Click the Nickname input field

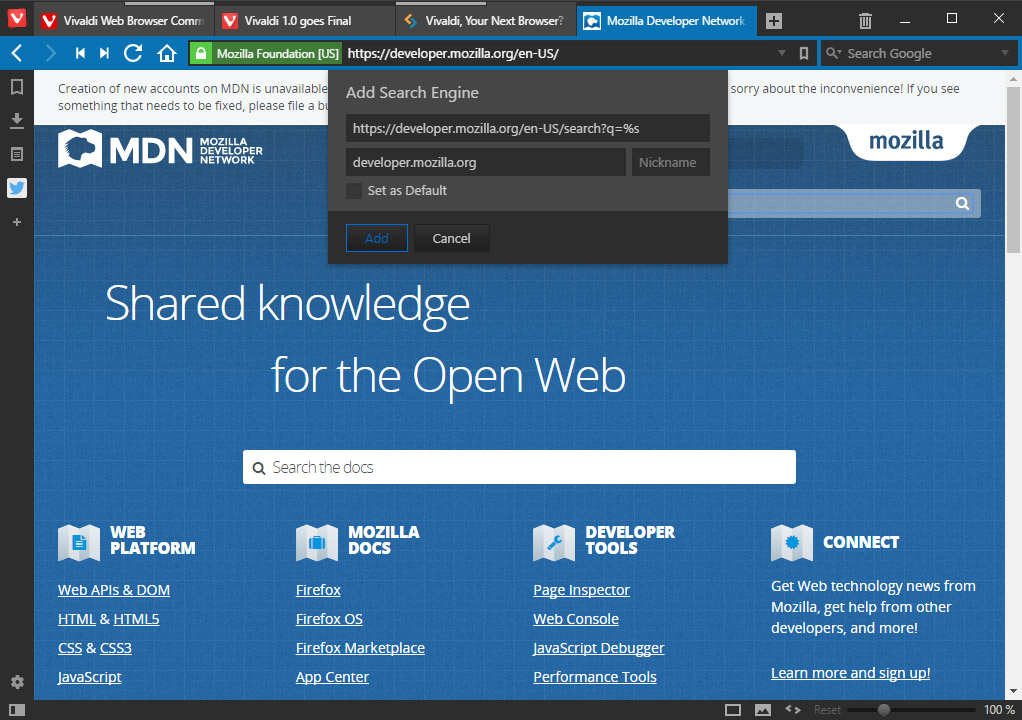click(670, 162)
